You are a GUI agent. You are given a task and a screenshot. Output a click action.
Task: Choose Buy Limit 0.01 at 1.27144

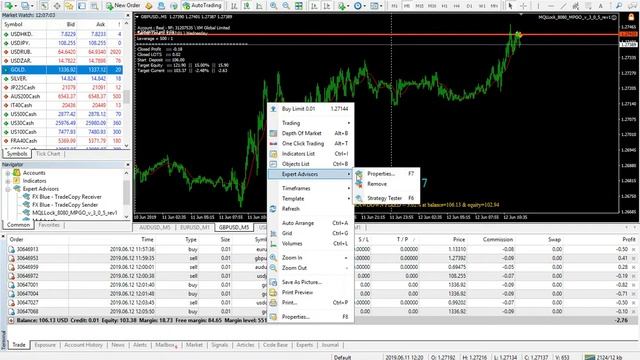[311, 109]
